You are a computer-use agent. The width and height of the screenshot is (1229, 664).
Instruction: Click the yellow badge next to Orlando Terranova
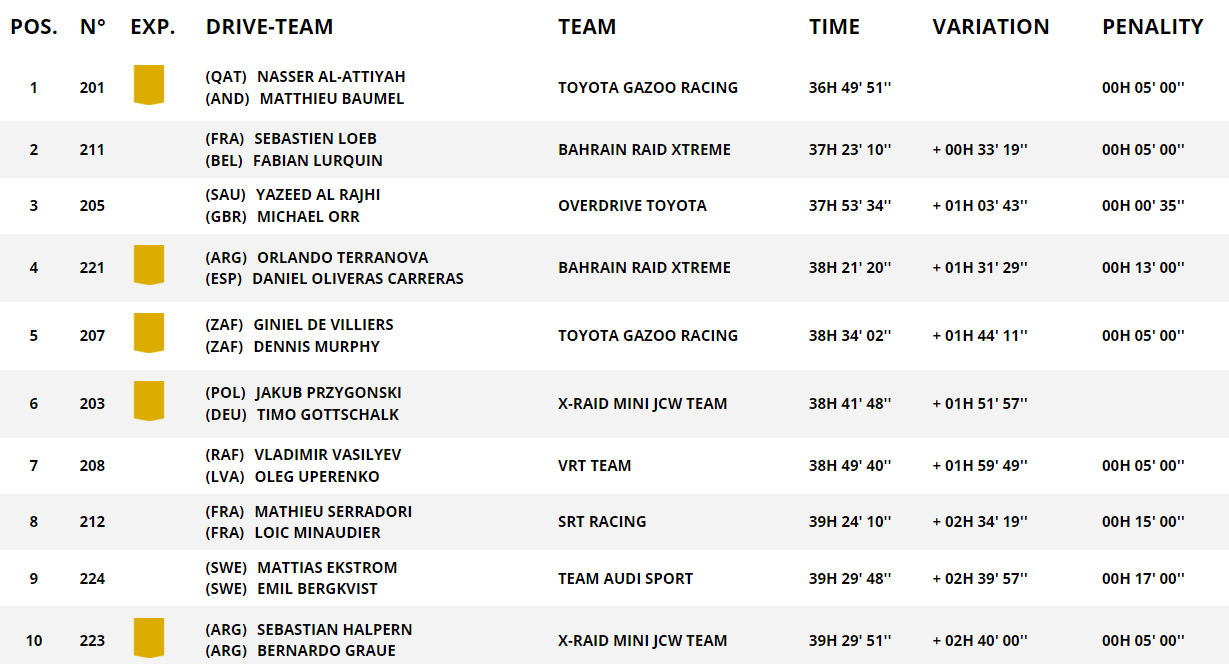[148, 265]
